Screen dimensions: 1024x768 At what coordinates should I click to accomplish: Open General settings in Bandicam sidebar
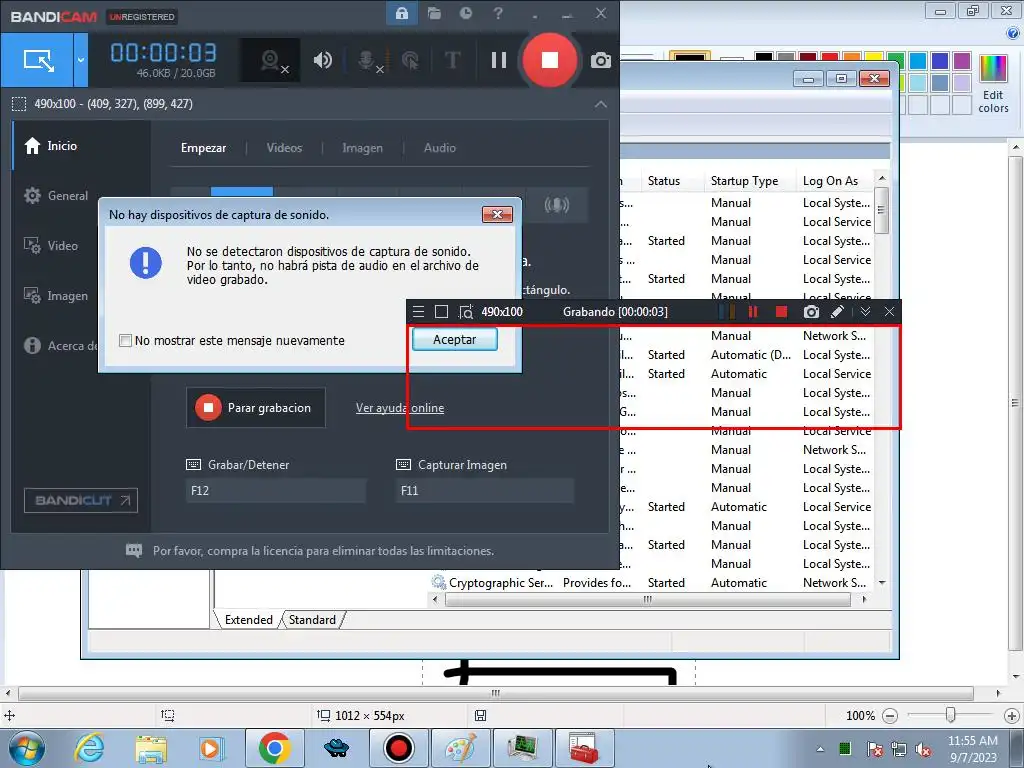click(56, 195)
